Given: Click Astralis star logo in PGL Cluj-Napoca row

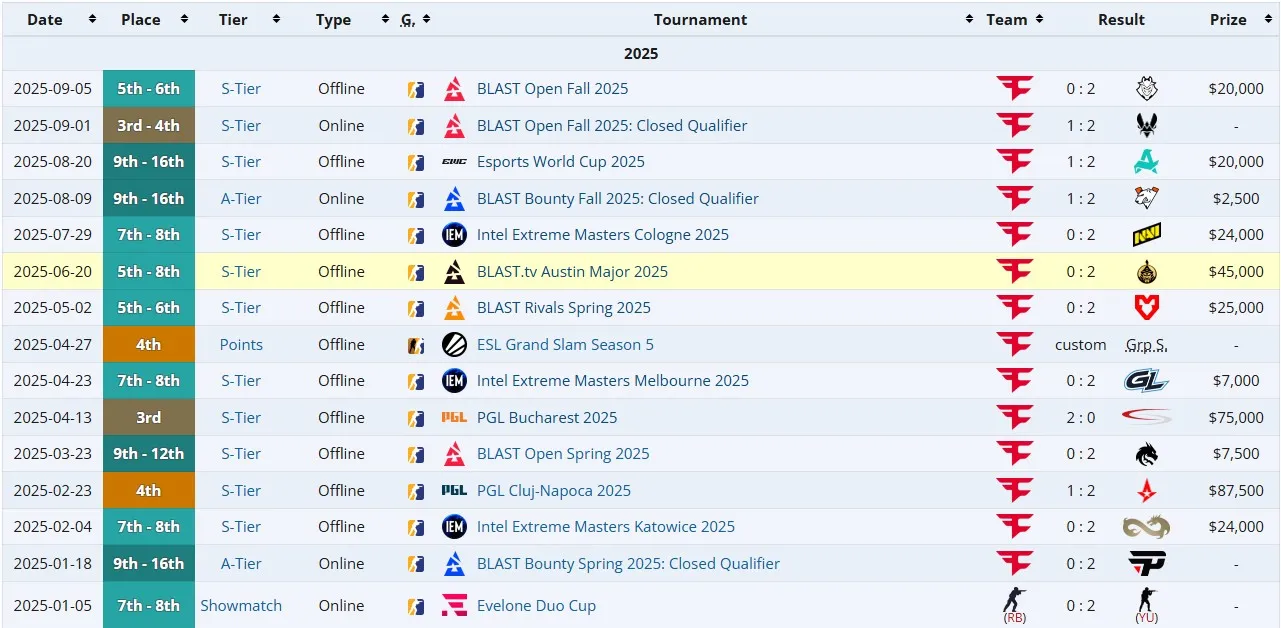Looking at the screenshot, I should (x=1146, y=491).
